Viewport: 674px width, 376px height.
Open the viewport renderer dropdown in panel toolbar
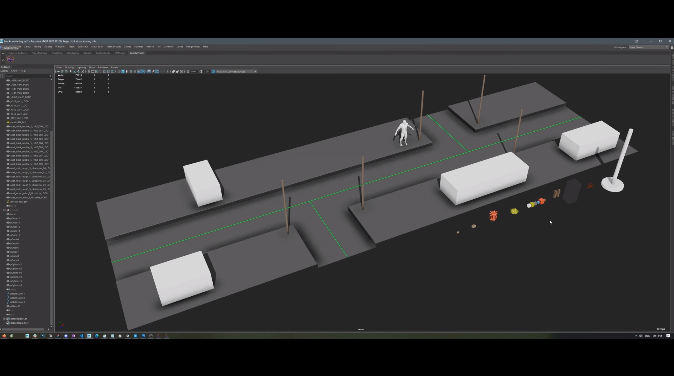[236, 71]
